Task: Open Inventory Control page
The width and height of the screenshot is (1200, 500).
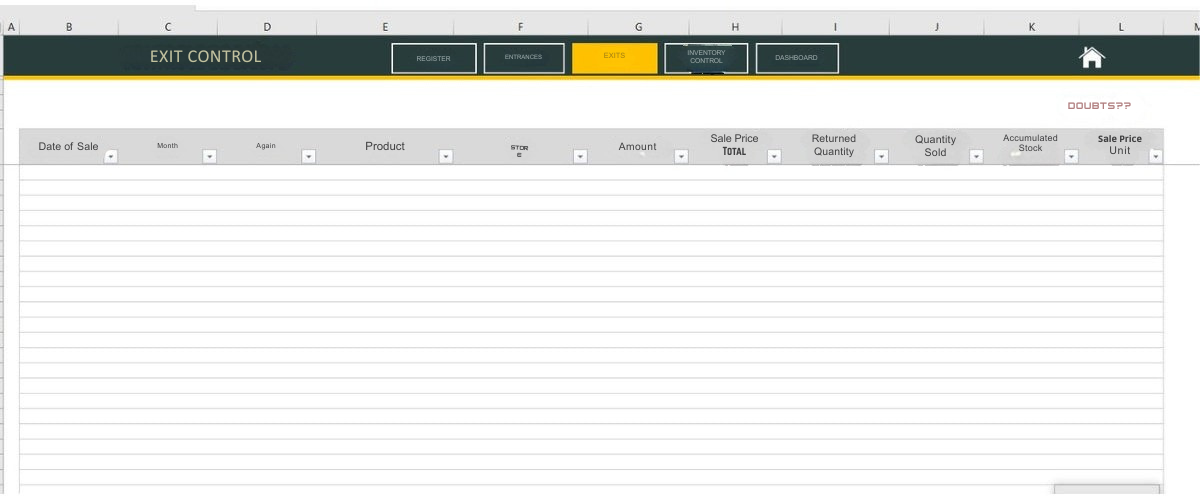Action: 706,58
